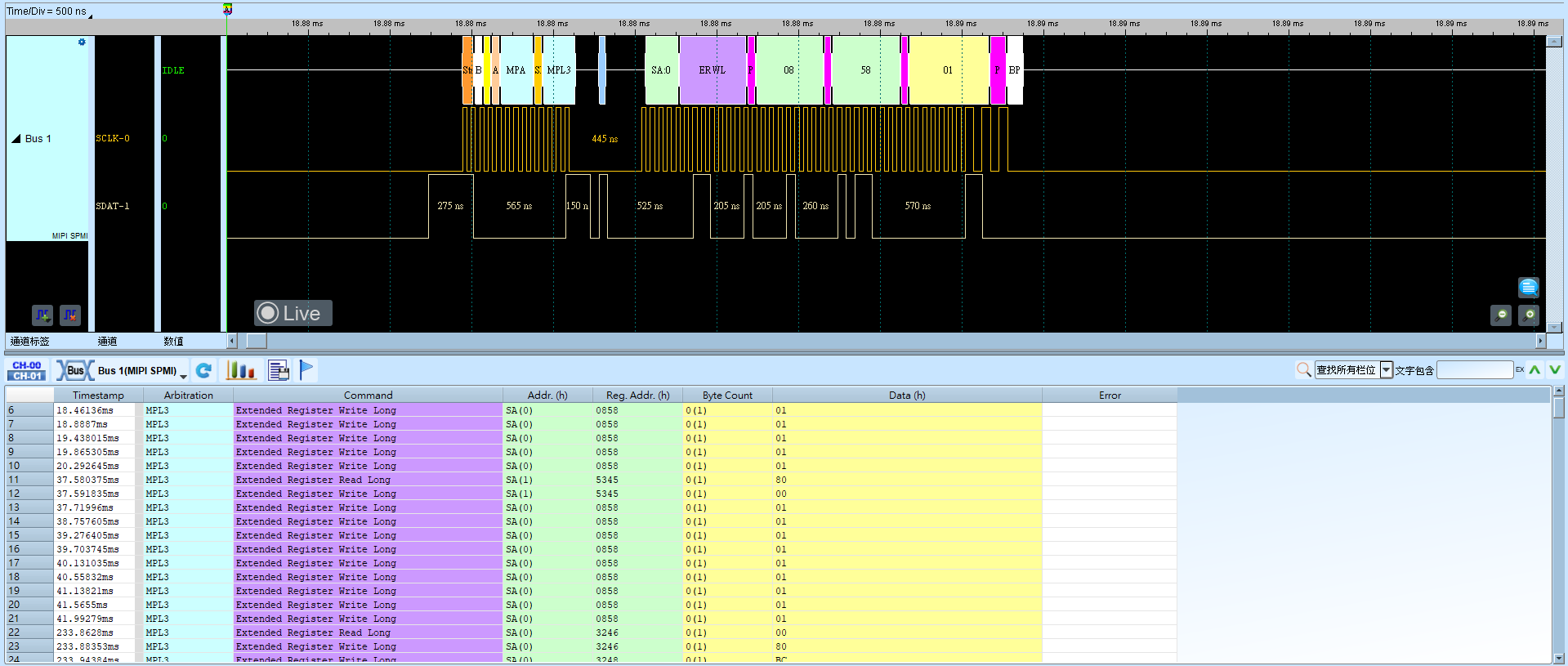Screen dimensions: 1568x666
Task: Collapse the Bus 1 expander triangle
Action: [16, 138]
